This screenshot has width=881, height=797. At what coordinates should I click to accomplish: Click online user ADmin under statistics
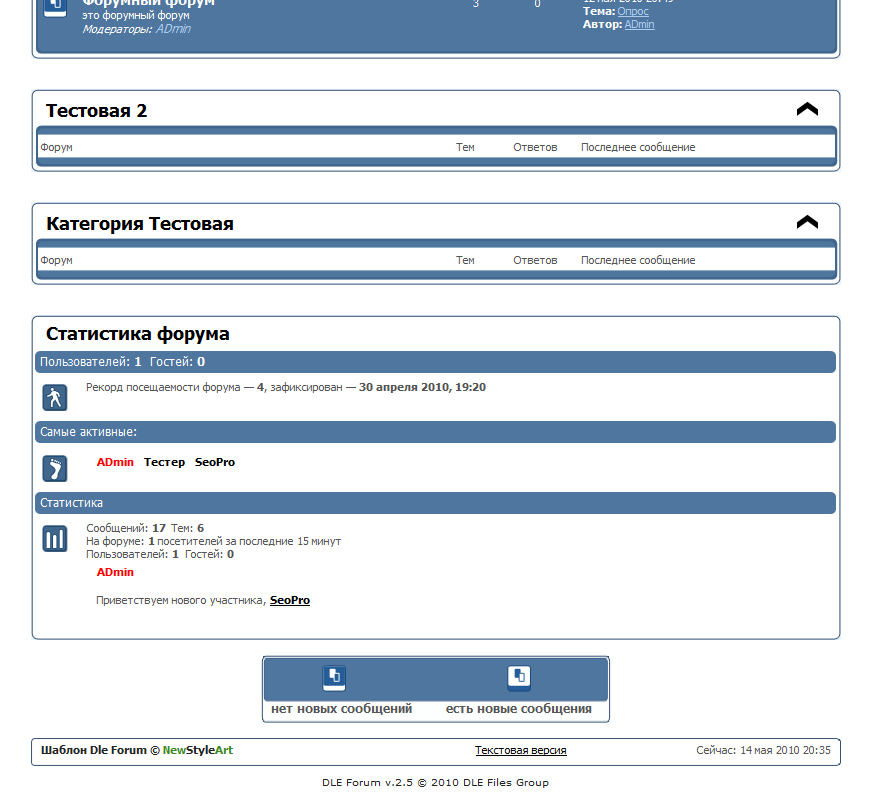pyautogui.click(x=115, y=572)
